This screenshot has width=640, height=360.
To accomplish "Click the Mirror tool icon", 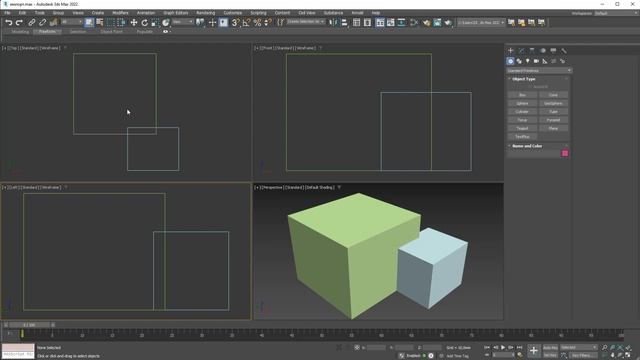I will tap(333, 22).
